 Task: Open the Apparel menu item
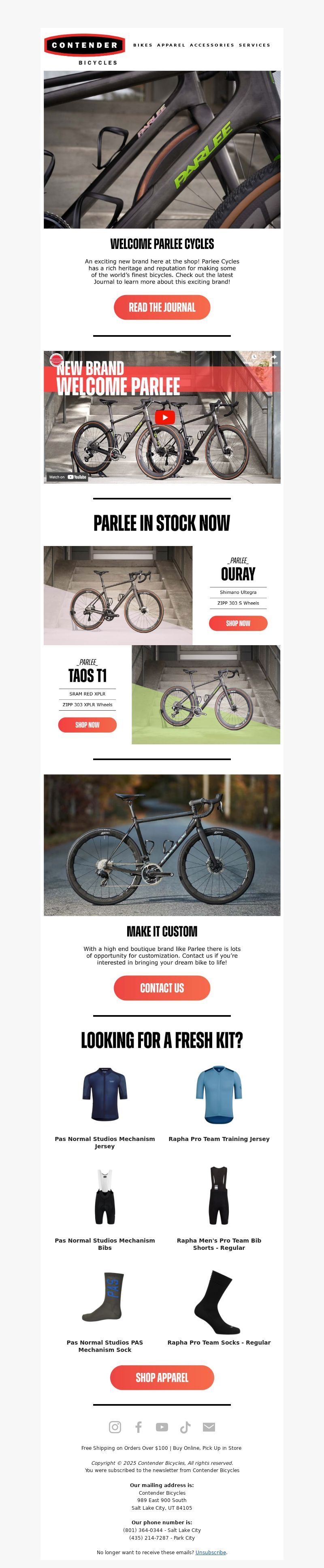coord(171,45)
